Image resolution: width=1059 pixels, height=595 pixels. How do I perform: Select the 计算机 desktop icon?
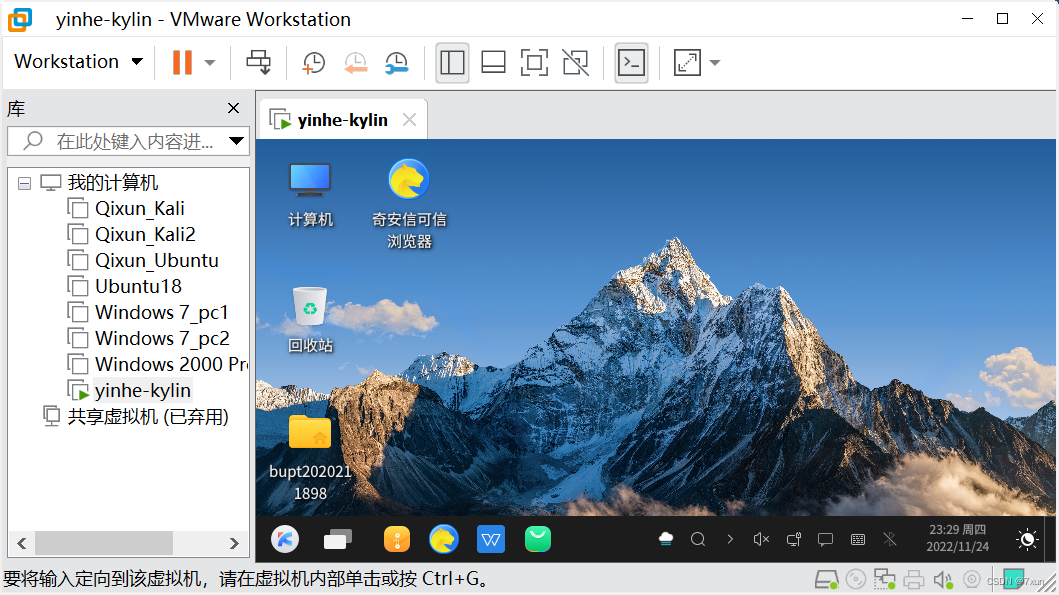(x=310, y=195)
